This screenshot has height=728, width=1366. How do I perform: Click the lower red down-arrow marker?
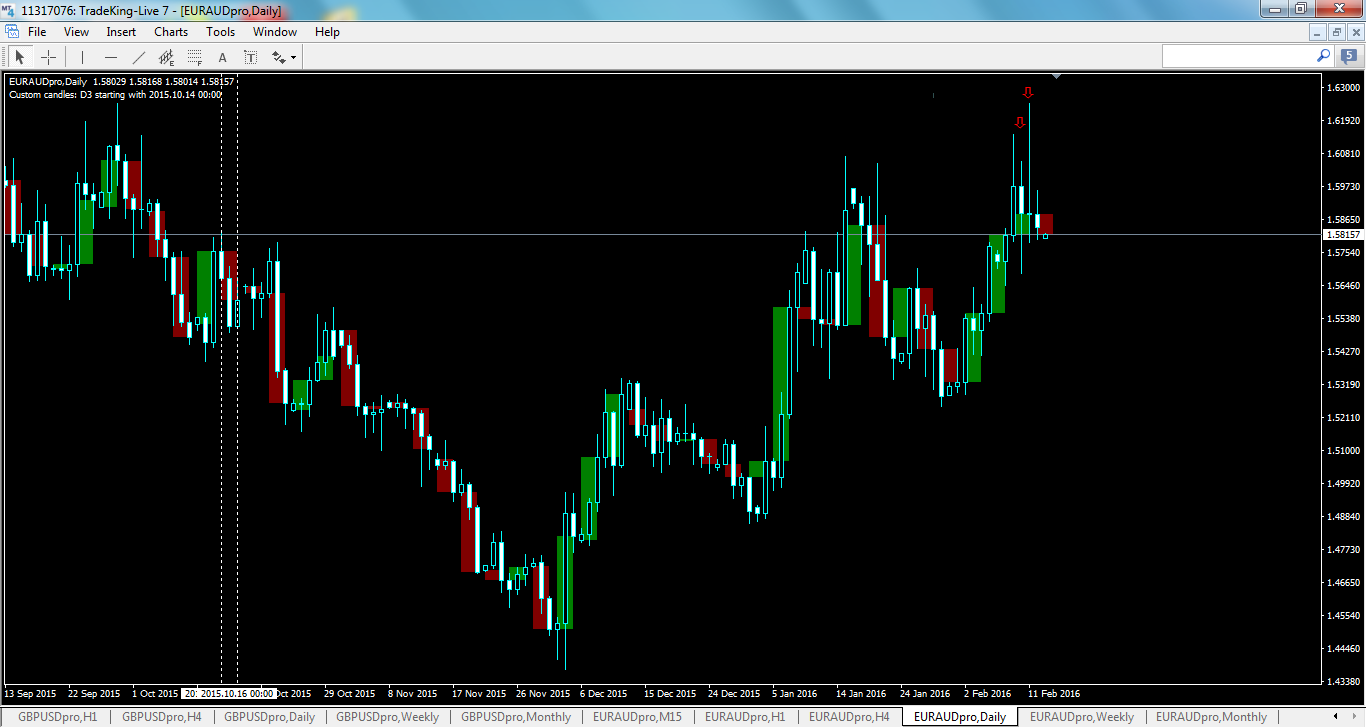1019,123
